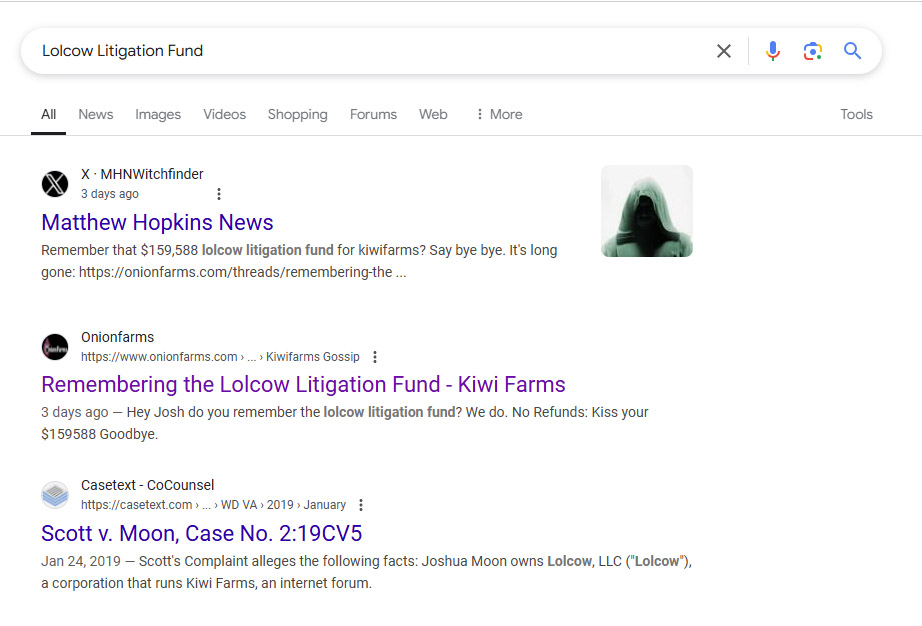Screen dimensions: 922x626
Task: Switch to the Videos tab
Action: [225, 114]
